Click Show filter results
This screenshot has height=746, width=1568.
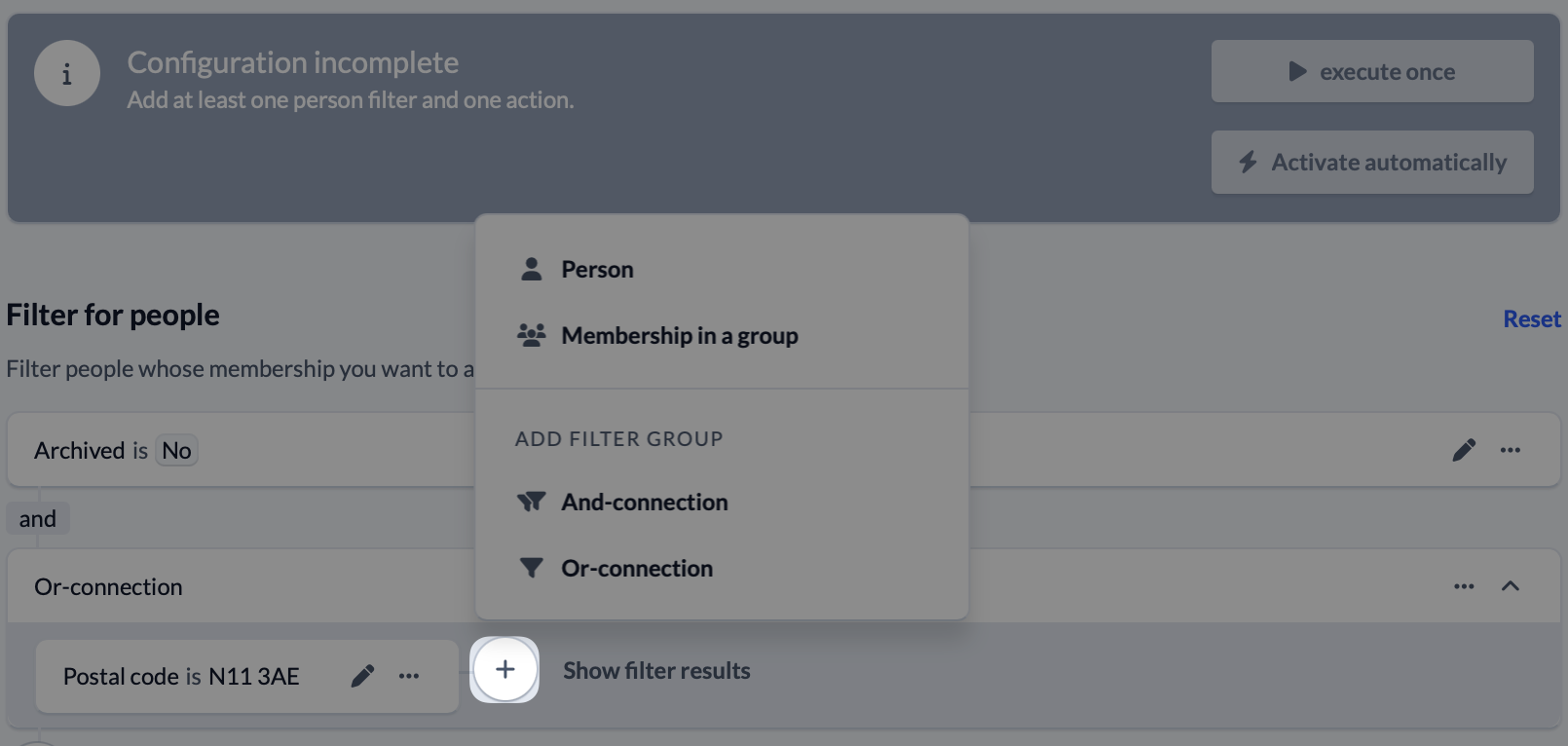tap(656, 671)
